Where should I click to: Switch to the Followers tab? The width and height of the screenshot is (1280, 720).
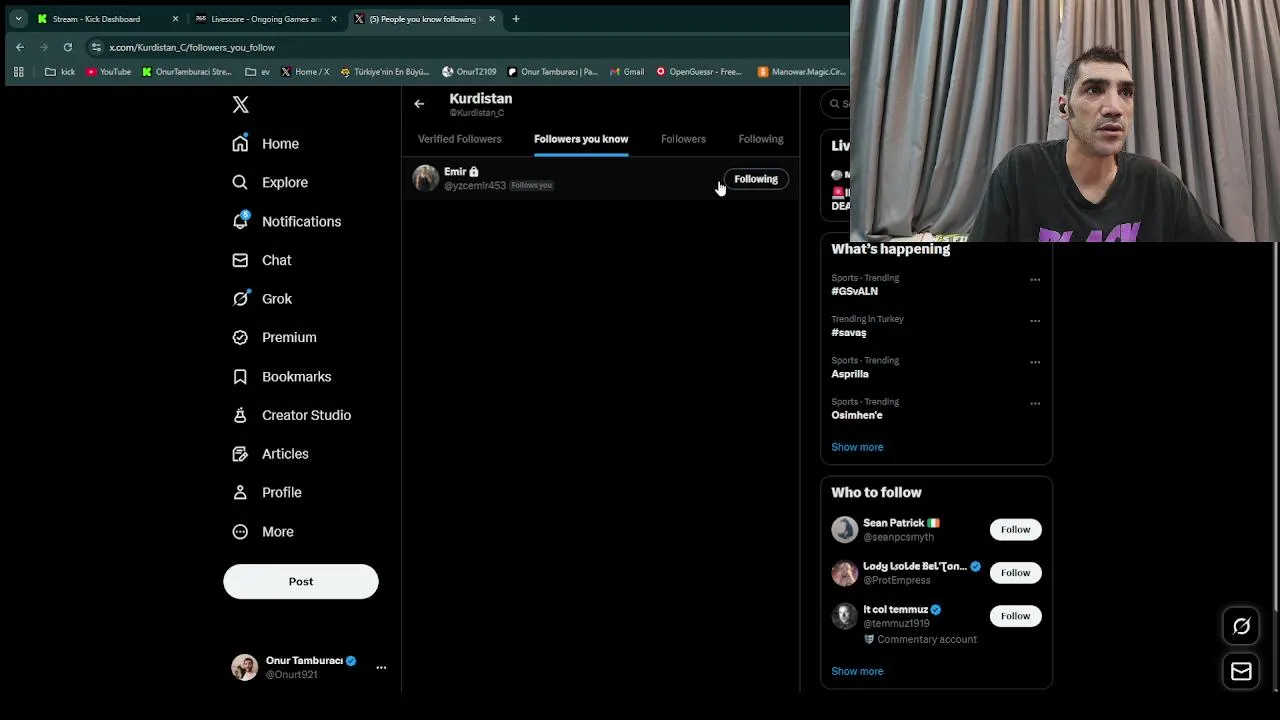[x=683, y=139]
